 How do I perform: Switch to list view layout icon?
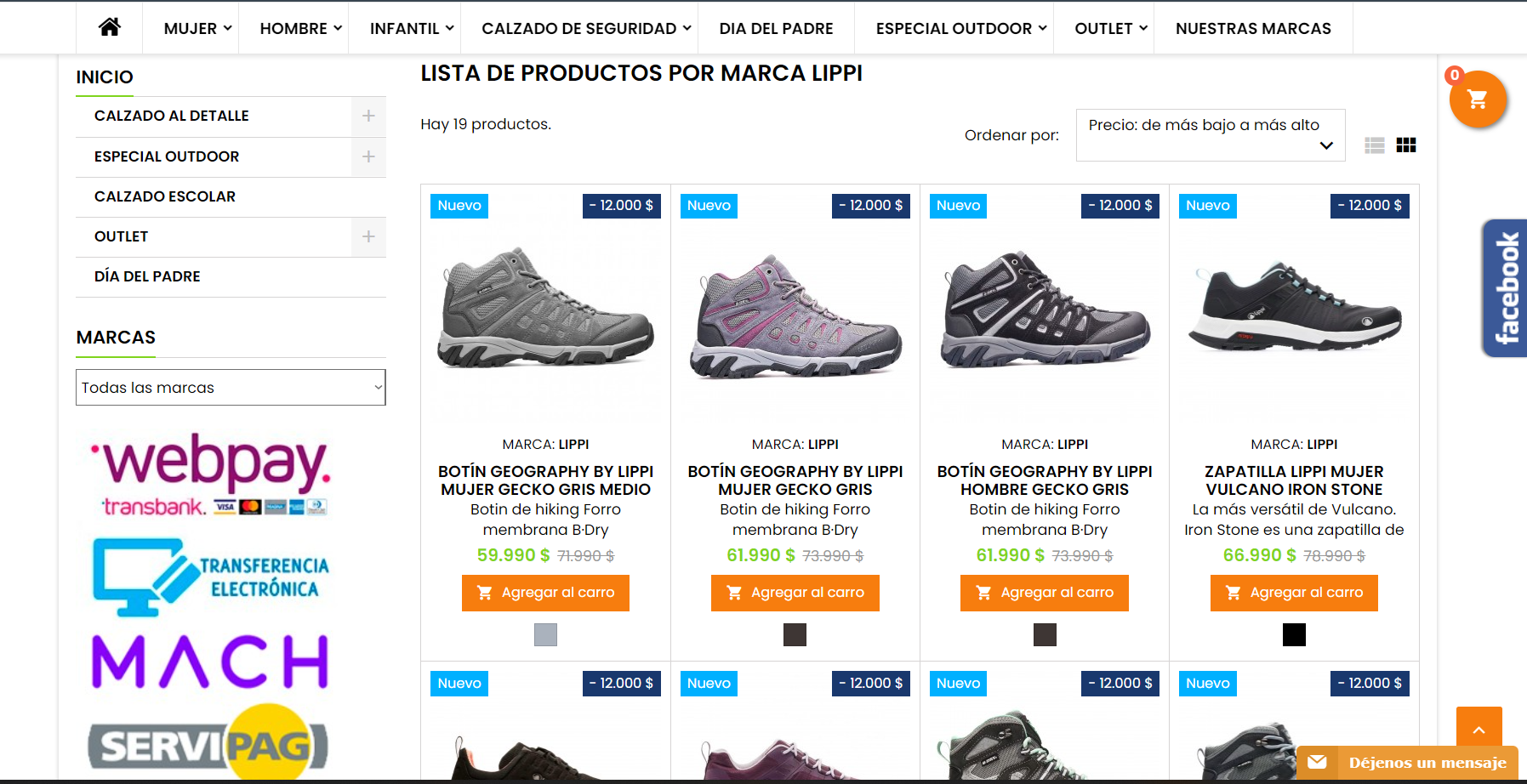pyautogui.click(x=1375, y=145)
